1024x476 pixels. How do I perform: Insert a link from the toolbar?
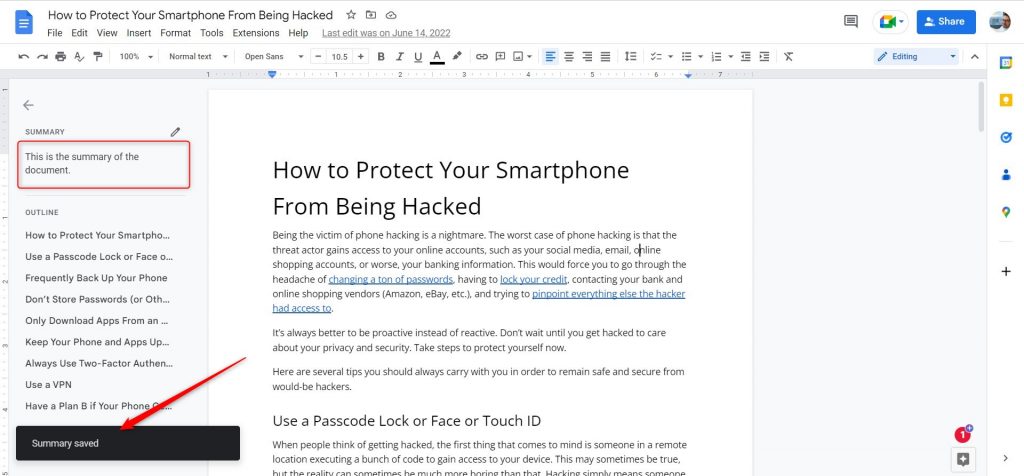(482, 57)
